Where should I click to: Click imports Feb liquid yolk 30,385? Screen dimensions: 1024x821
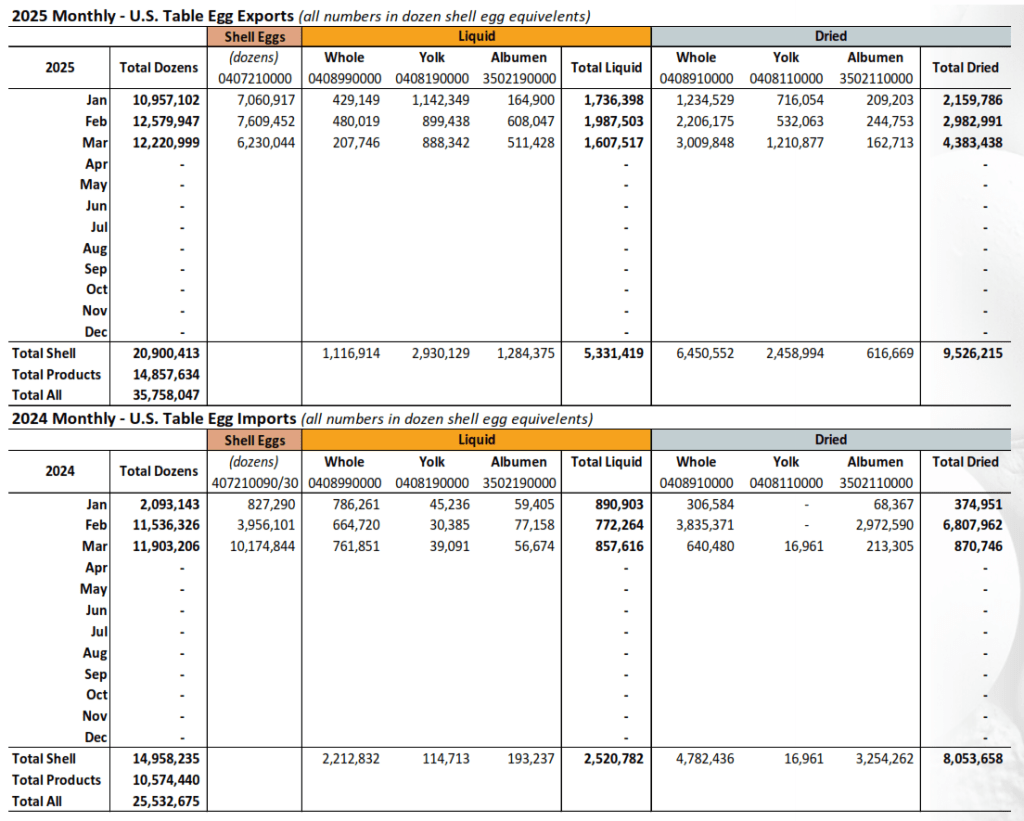pyautogui.click(x=449, y=525)
